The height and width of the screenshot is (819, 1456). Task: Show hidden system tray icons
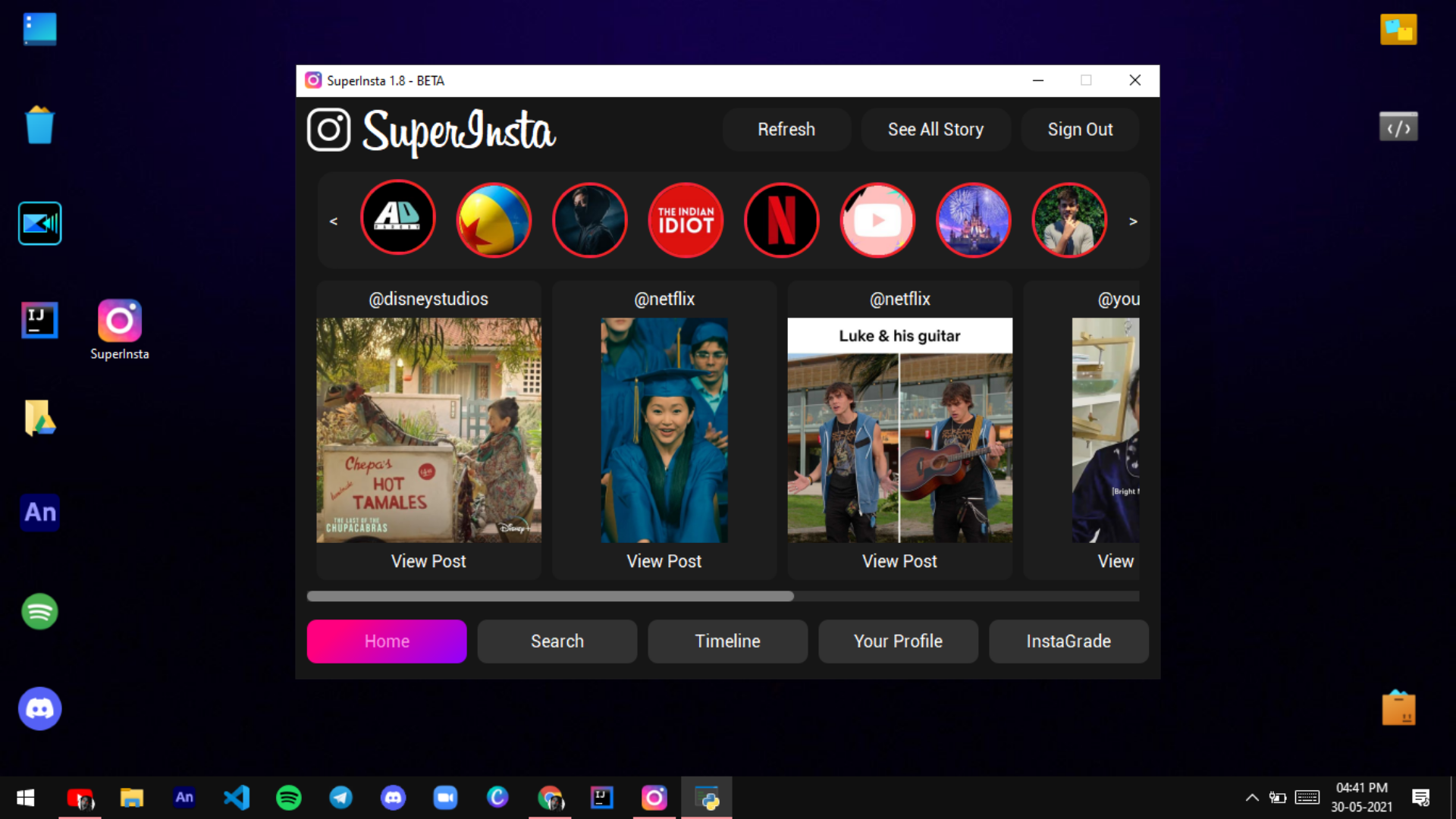pyautogui.click(x=1252, y=797)
